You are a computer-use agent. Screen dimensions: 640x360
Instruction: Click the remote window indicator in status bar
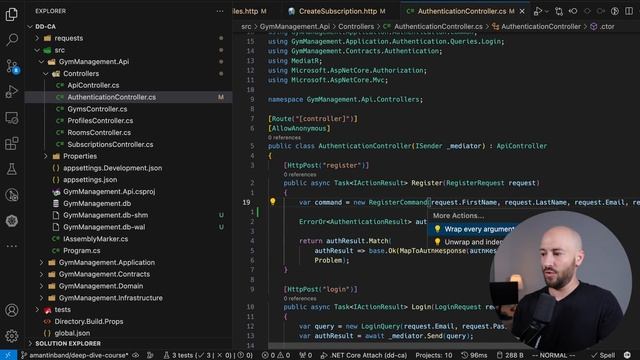click(x=8, y=355)
